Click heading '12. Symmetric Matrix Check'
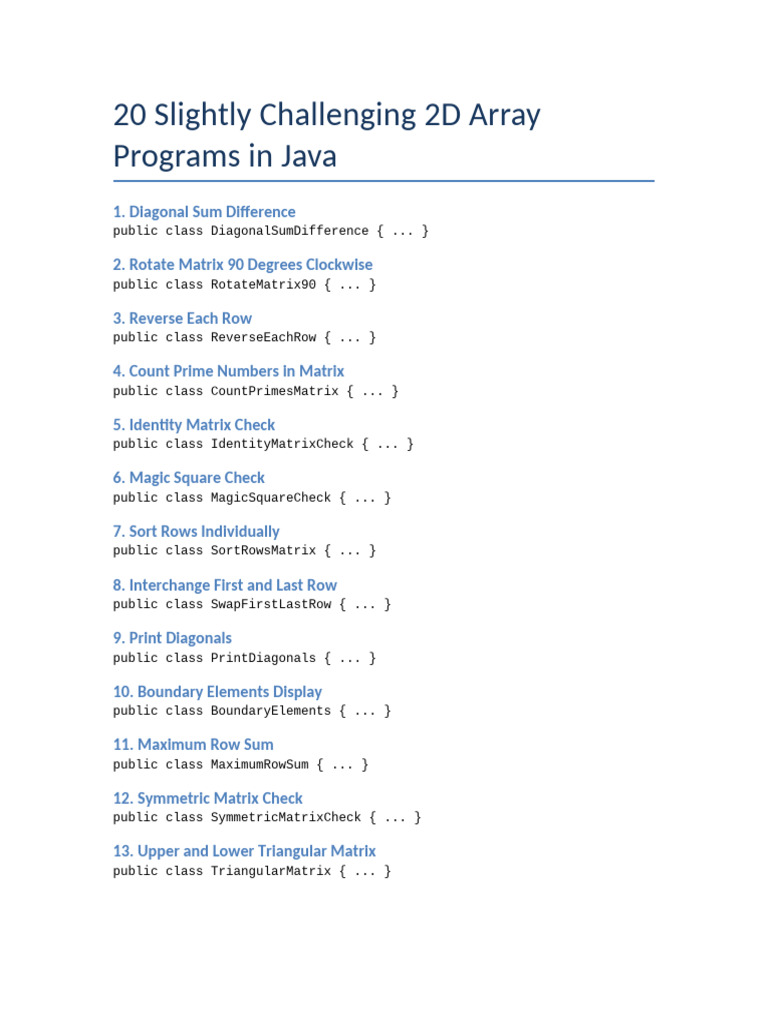 pyautogui.click(x=208, y=799)
